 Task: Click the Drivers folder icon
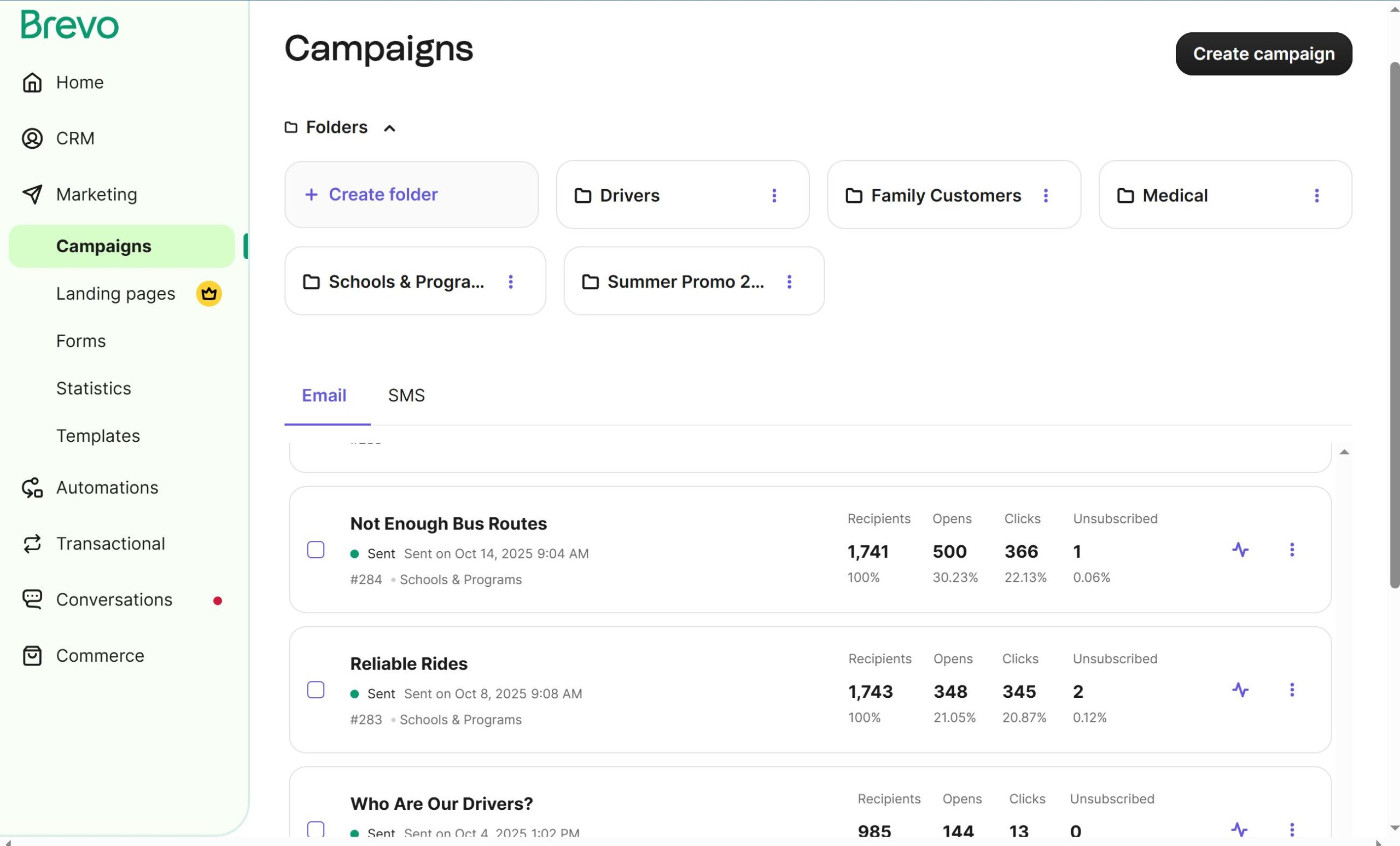point(583,195)
